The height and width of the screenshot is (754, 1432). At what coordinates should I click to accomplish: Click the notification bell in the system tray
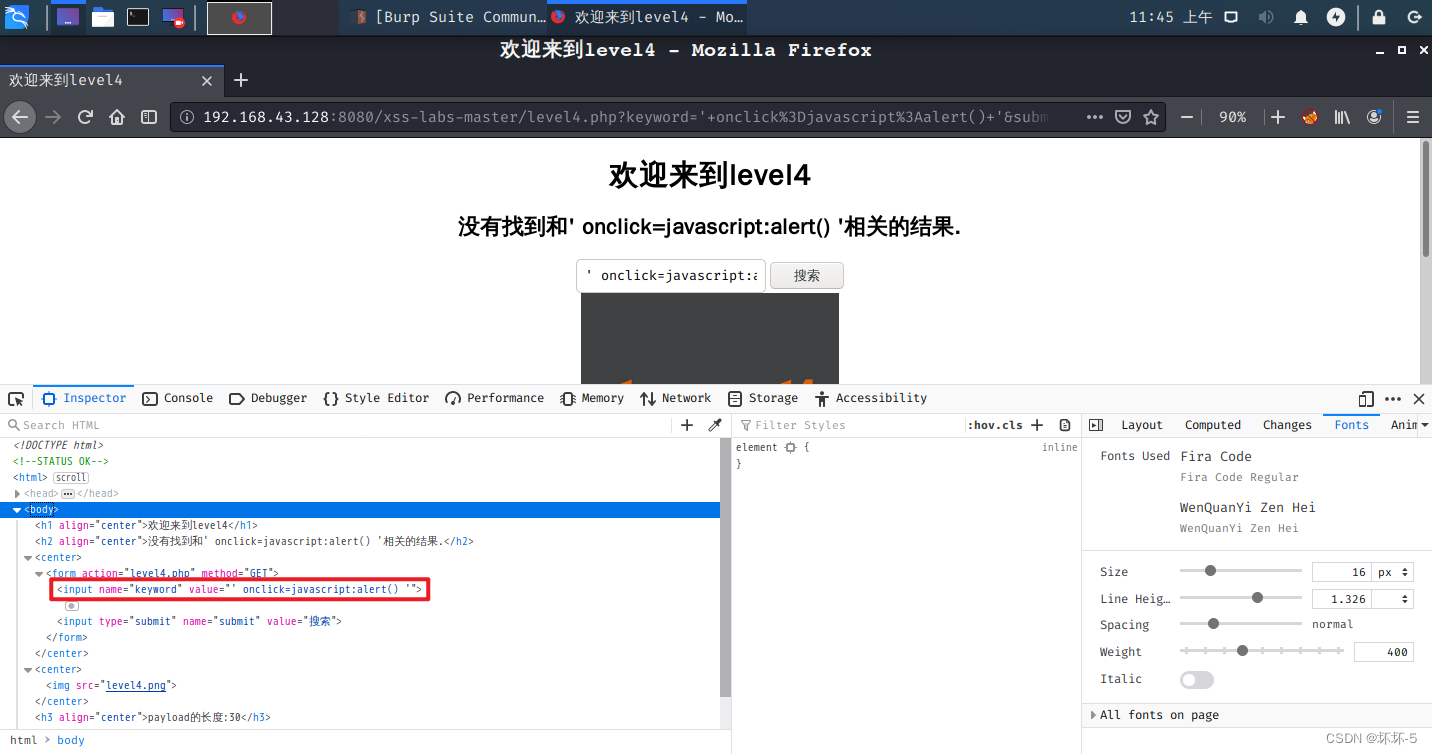1301,17
